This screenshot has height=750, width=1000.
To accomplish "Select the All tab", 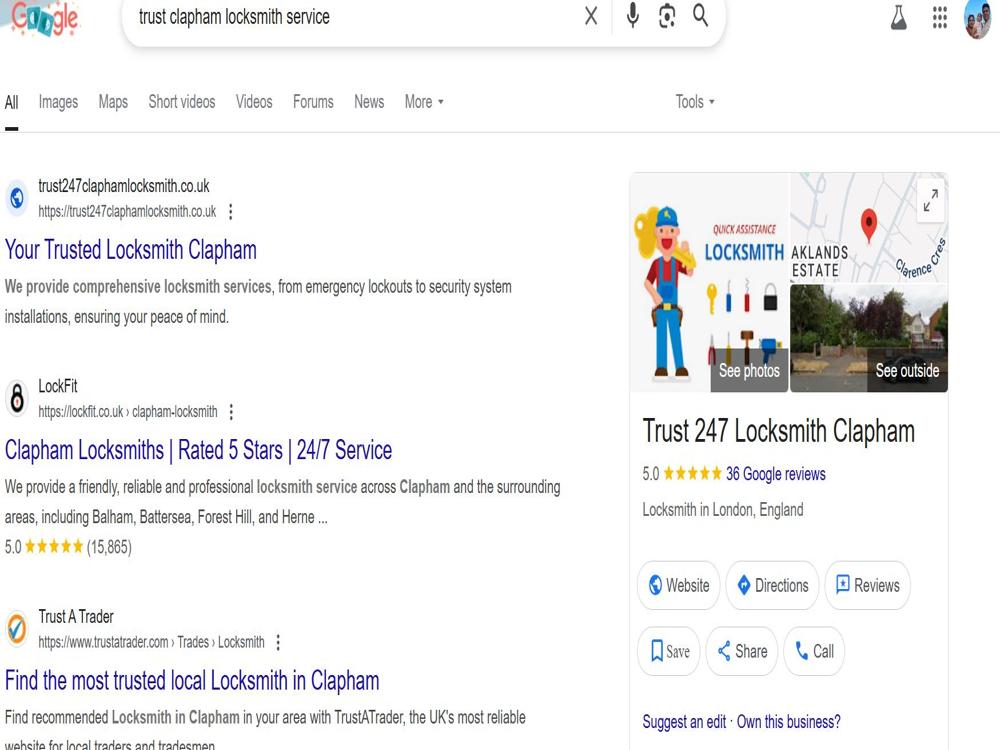I will [x=11, y=102].
